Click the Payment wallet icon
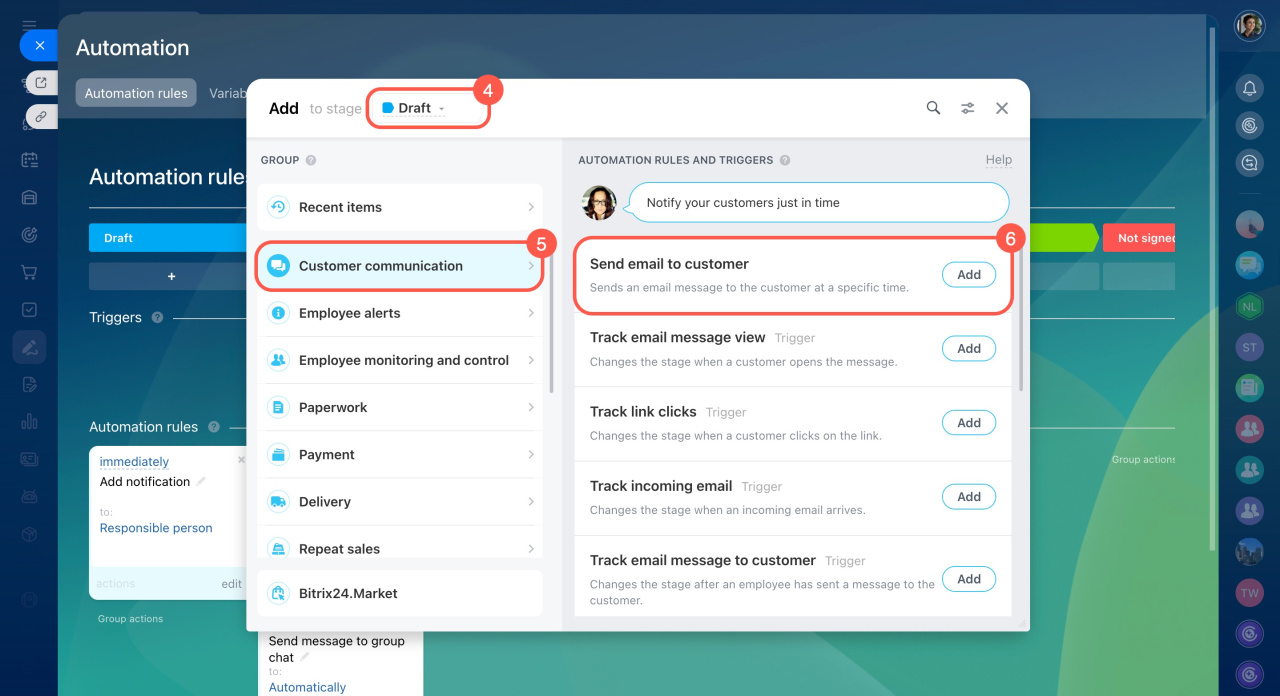Screen dimensions: 1280x696 tap(279, 455)
